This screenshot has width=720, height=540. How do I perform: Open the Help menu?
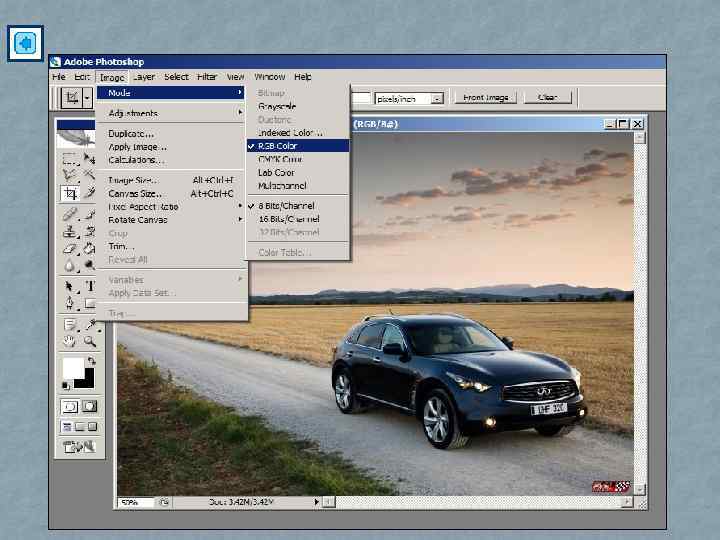[x=303, y=77]
